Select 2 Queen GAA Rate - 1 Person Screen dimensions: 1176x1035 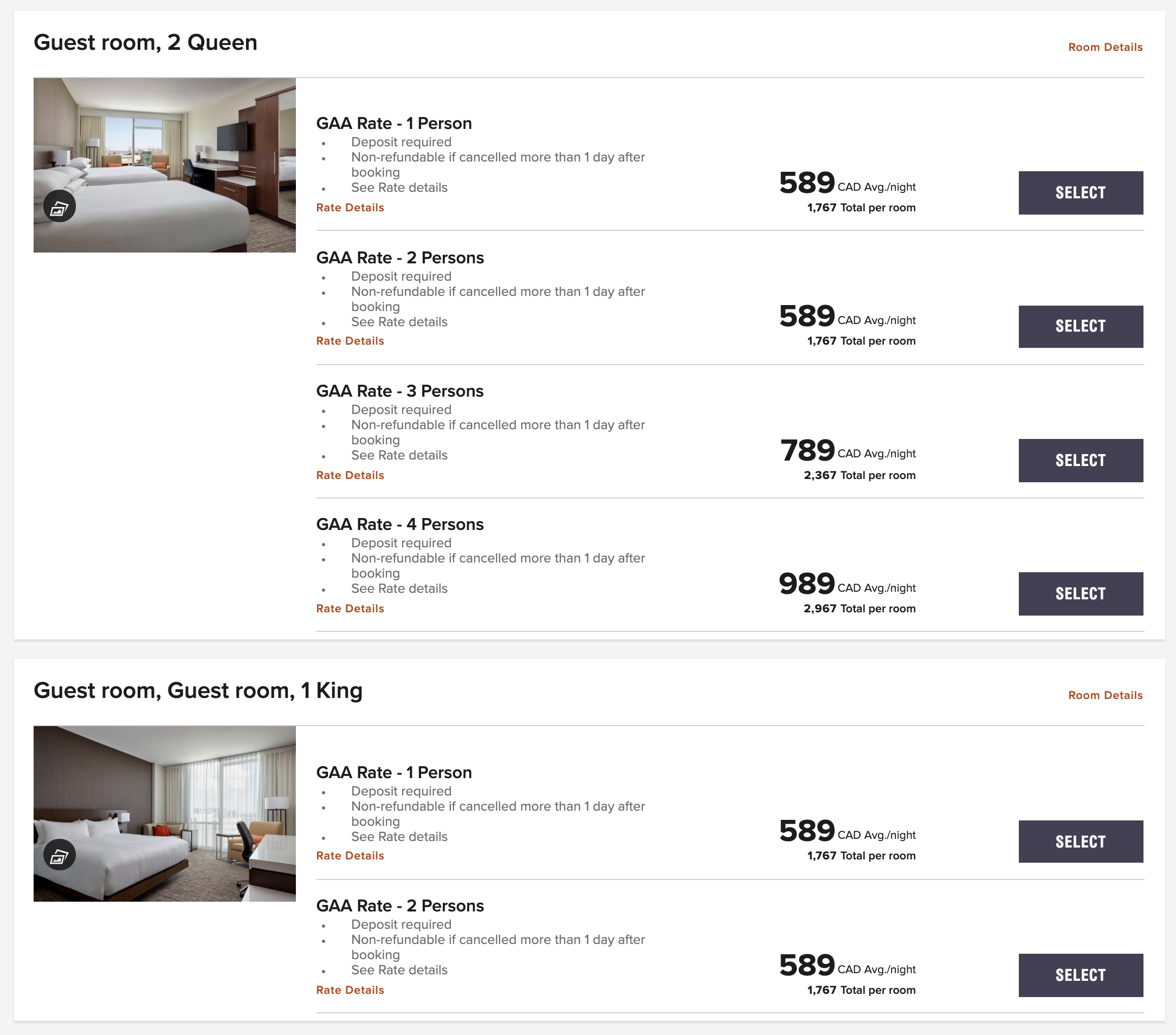1080,193
